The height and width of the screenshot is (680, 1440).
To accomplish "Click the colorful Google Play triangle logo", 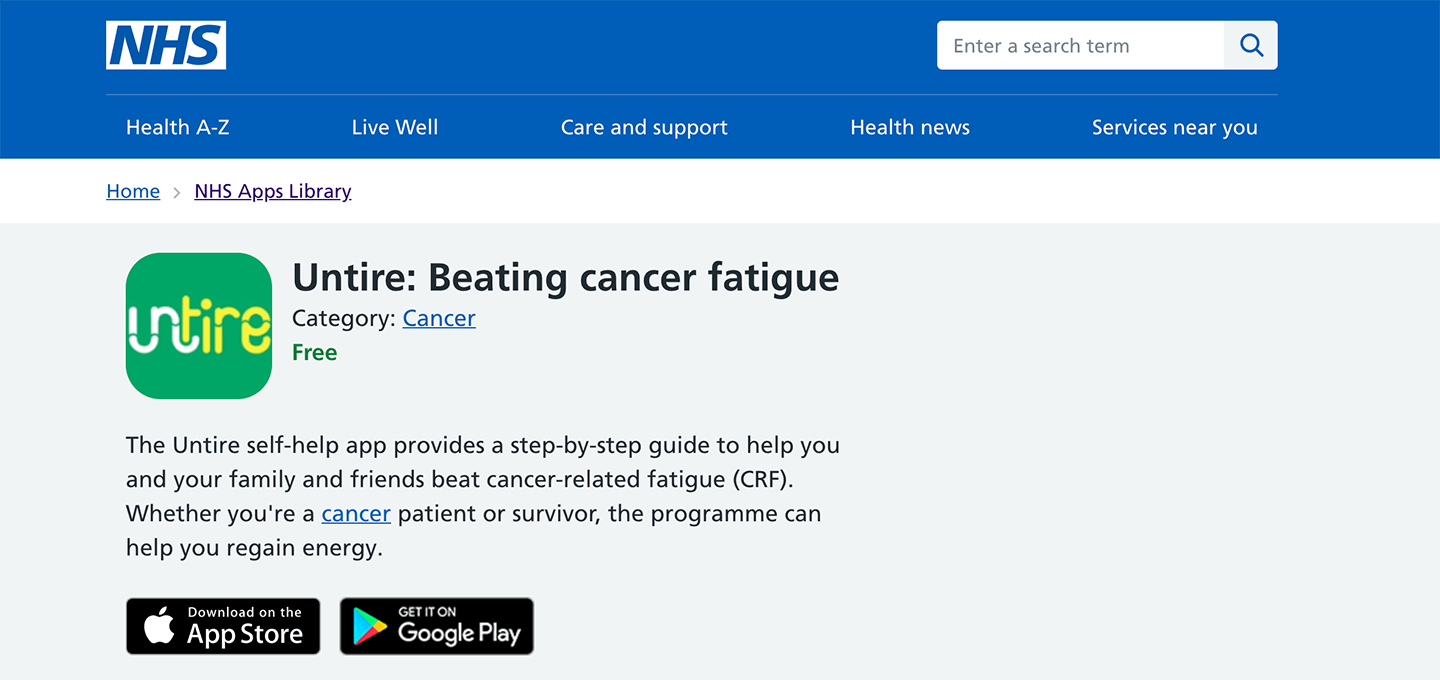I will click(x=370, y=627).
